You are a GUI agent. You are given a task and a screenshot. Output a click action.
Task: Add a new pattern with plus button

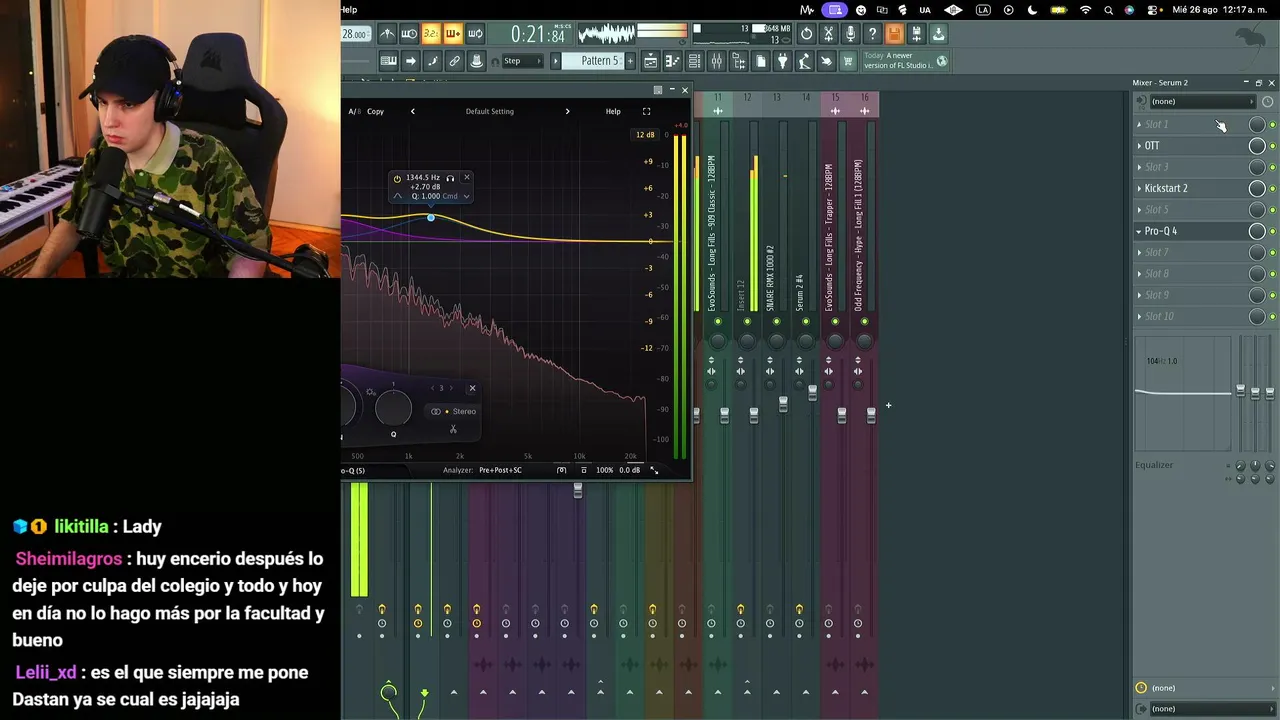pyautogui.click(x=631, y=61)
